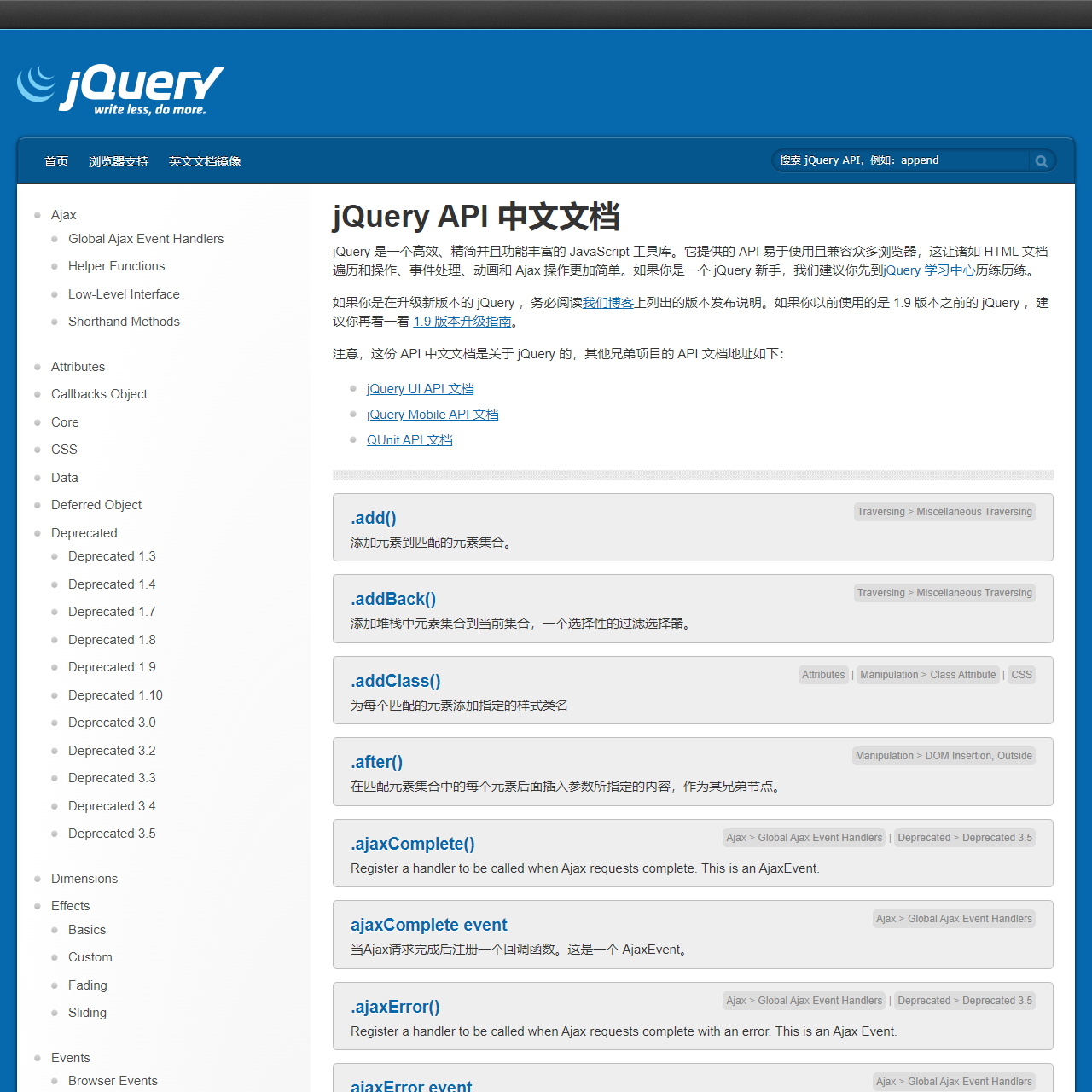Select Browser Events under the Events section
This screenshot has height=1092, width=1092.
pyautogui.click(x=113, y=1081)
